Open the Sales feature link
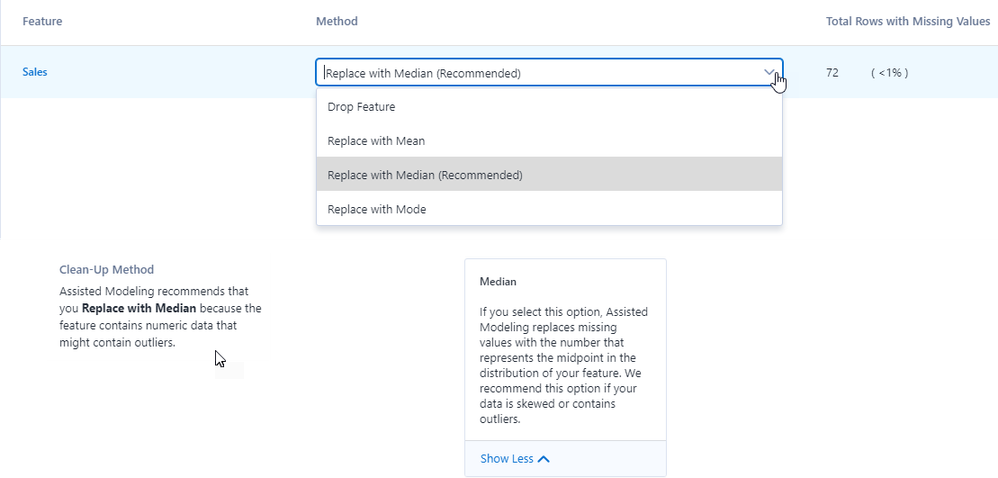Image resolution: width=998 pixels, height=478 pixels. (x=35, y=72)
